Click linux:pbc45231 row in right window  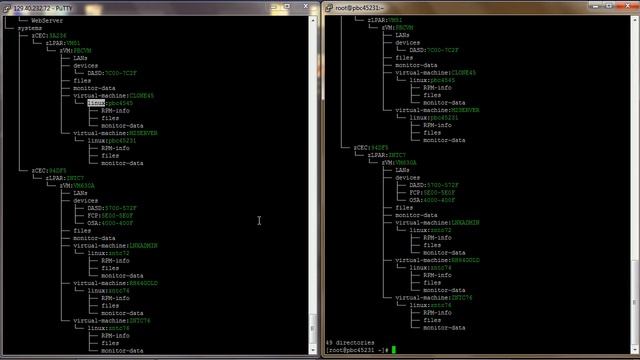tap(433, 118)
